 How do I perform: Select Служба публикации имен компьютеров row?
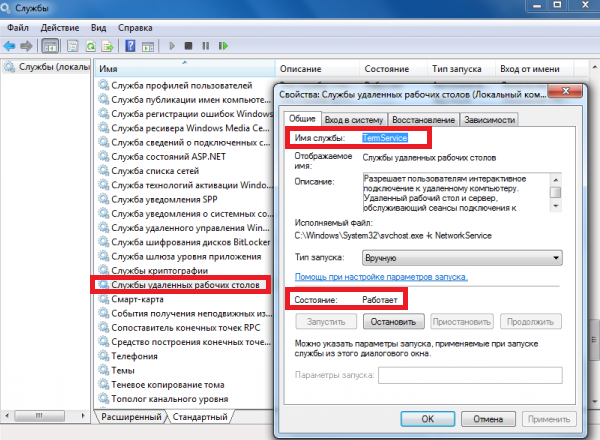click(x=184, y=99)
